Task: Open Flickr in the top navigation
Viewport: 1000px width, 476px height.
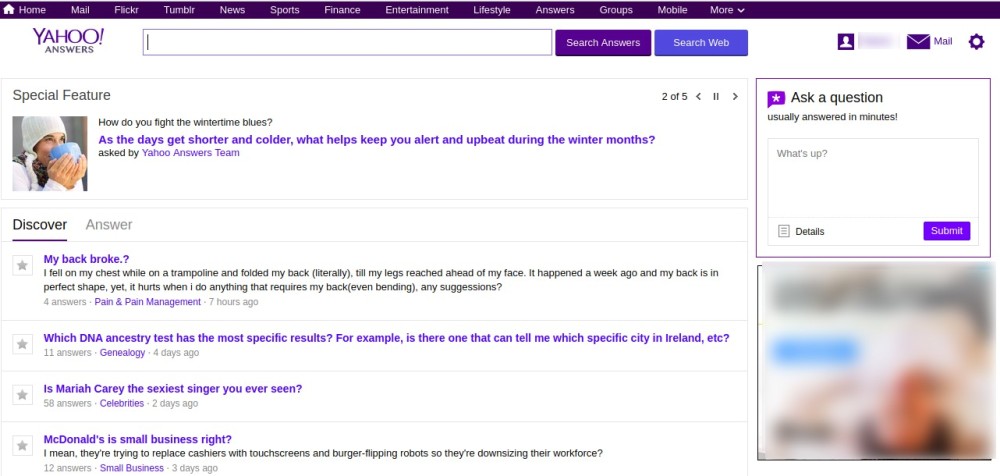Action: point(126,10)
